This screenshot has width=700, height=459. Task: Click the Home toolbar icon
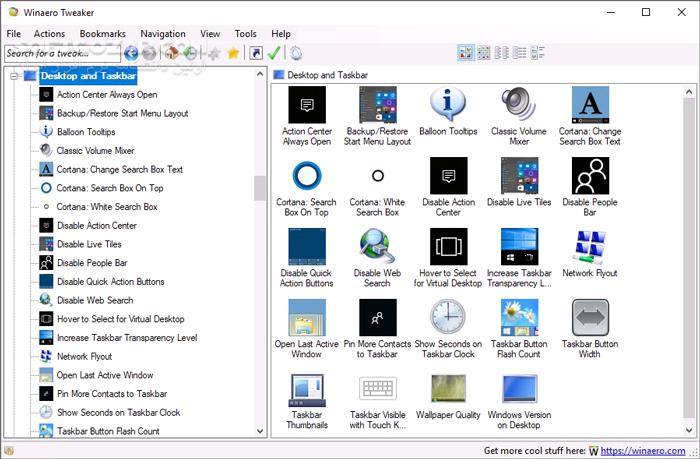[171, 53]
